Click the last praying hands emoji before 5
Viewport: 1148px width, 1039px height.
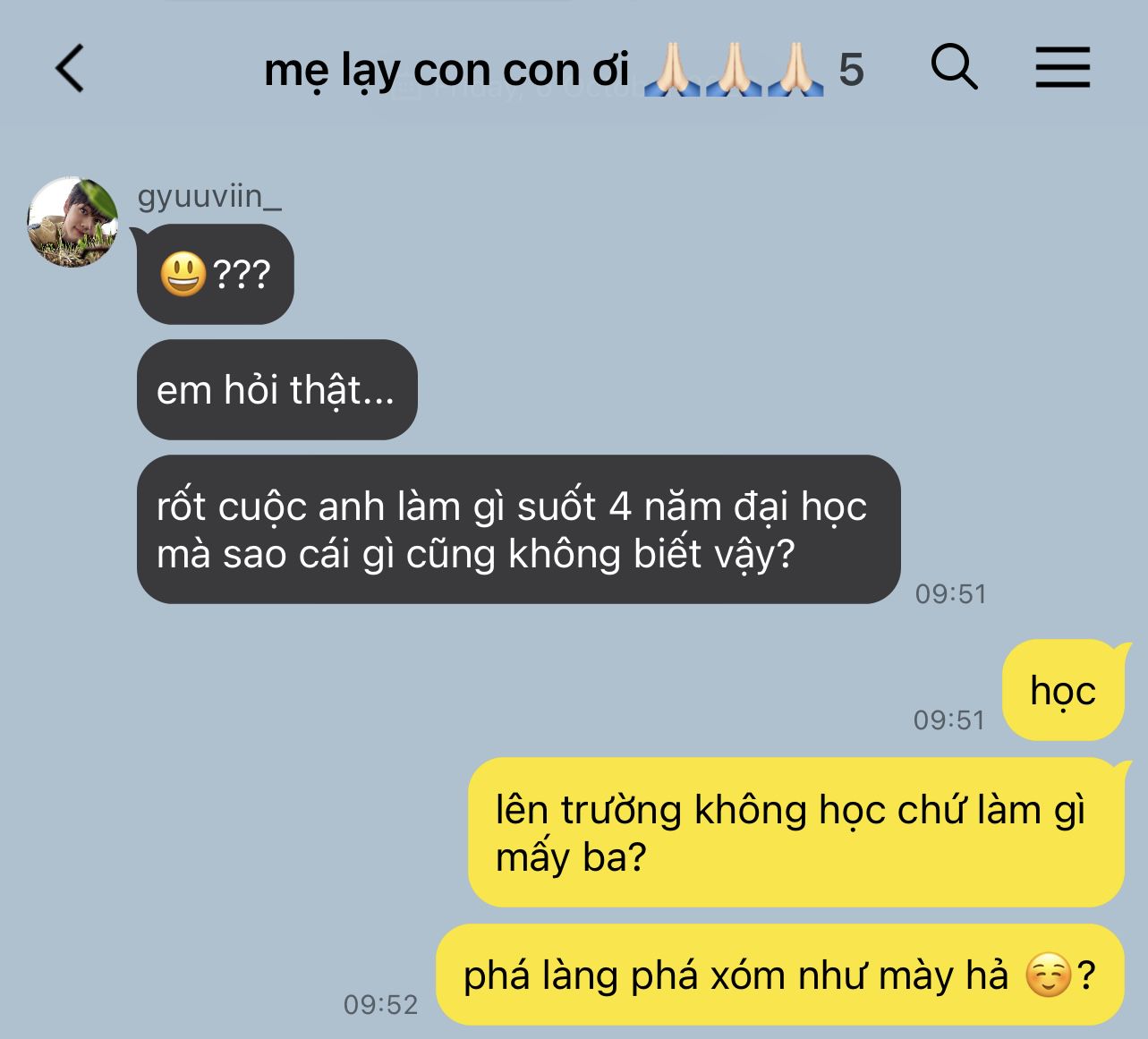tap(795, 70)
